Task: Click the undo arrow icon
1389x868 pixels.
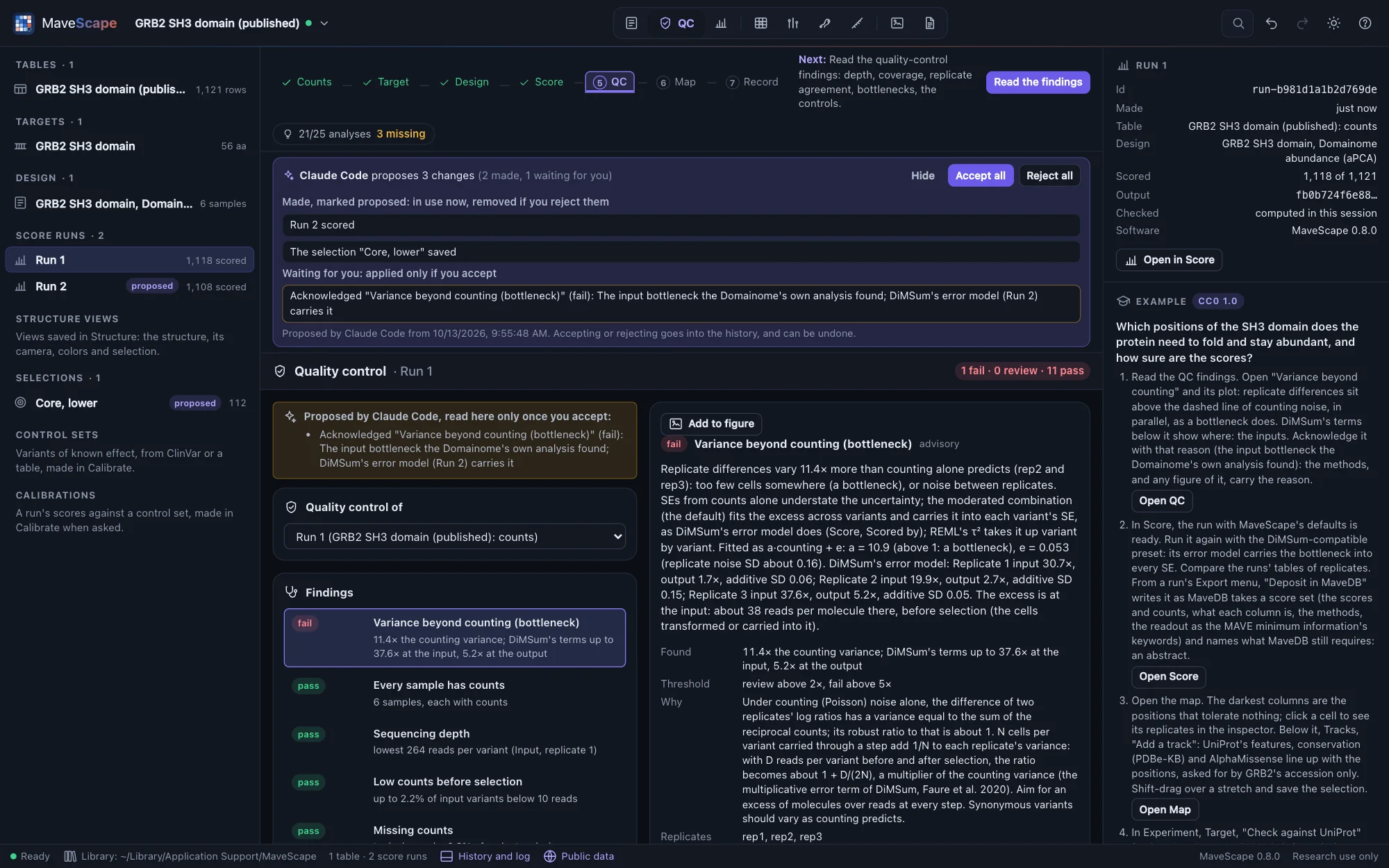Action: coord(1271,23)
